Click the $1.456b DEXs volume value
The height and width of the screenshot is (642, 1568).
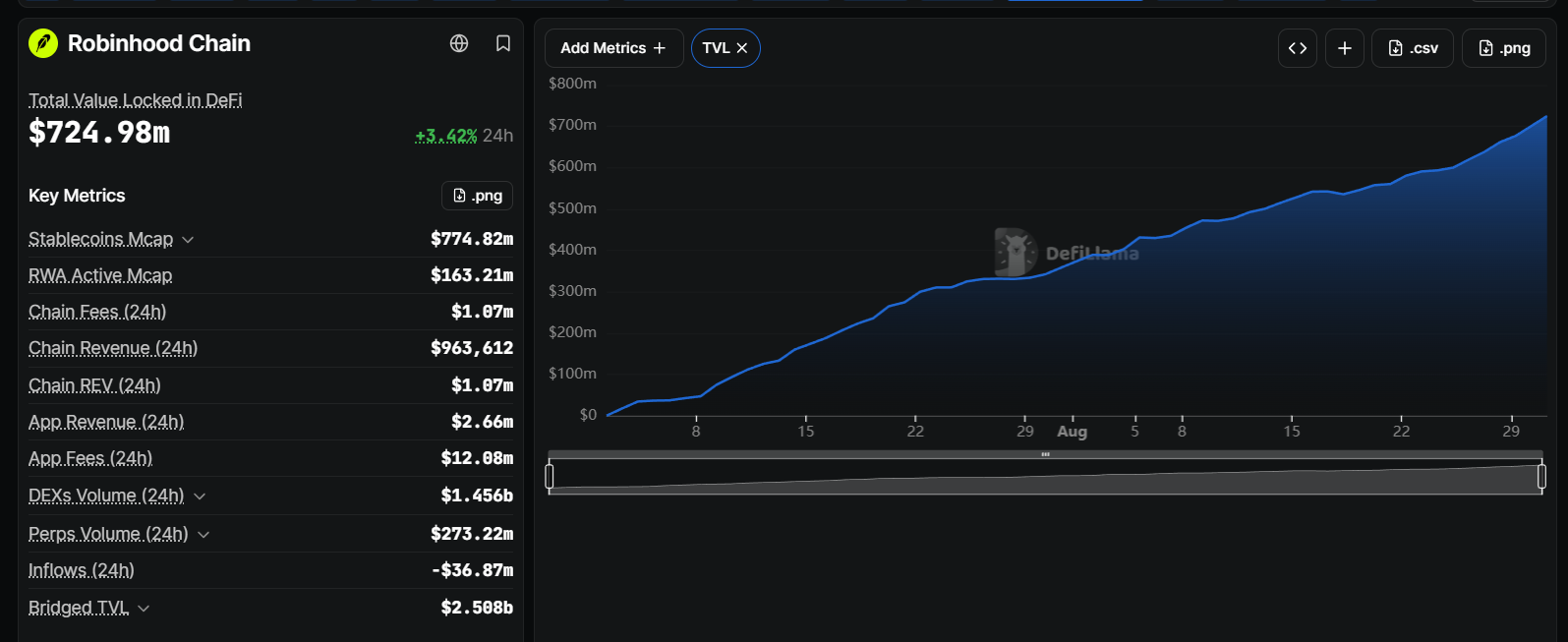click(x=477, y=496)
